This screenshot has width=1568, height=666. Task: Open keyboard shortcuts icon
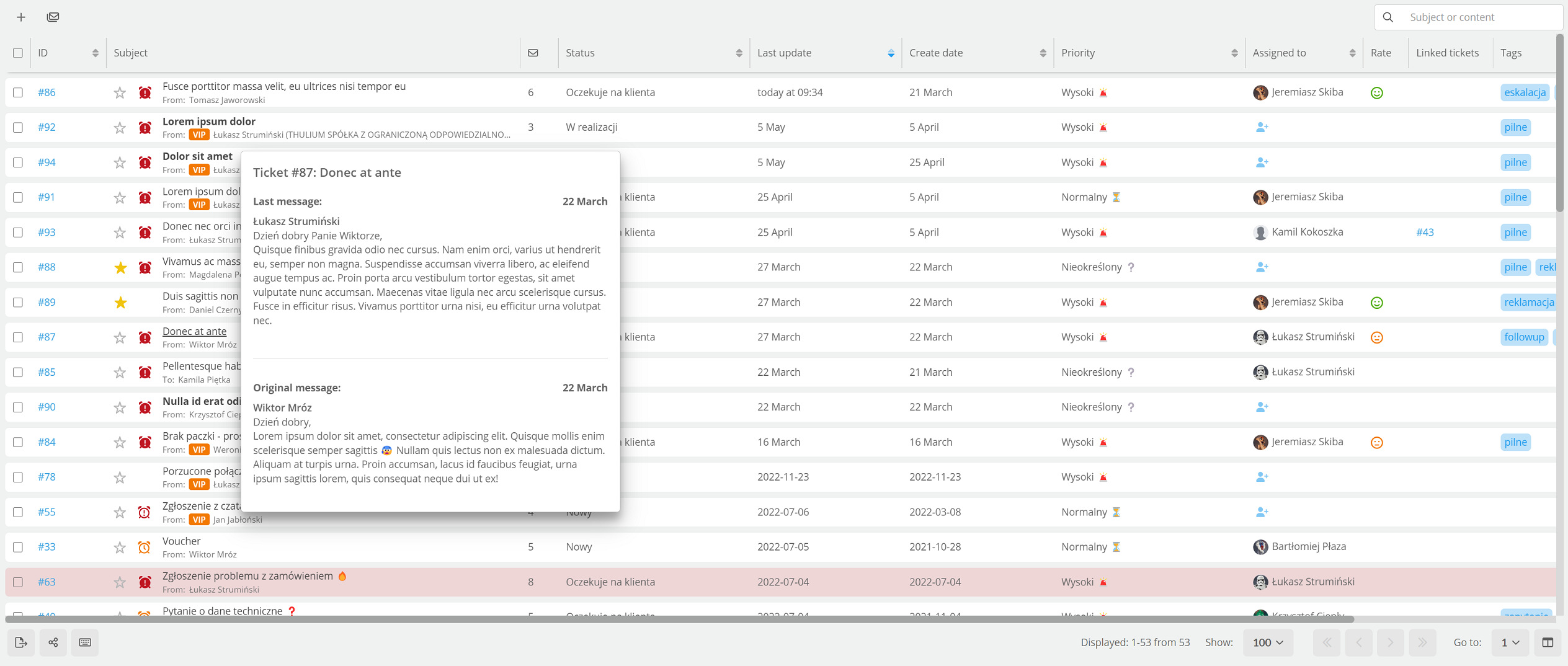[85, 642]
